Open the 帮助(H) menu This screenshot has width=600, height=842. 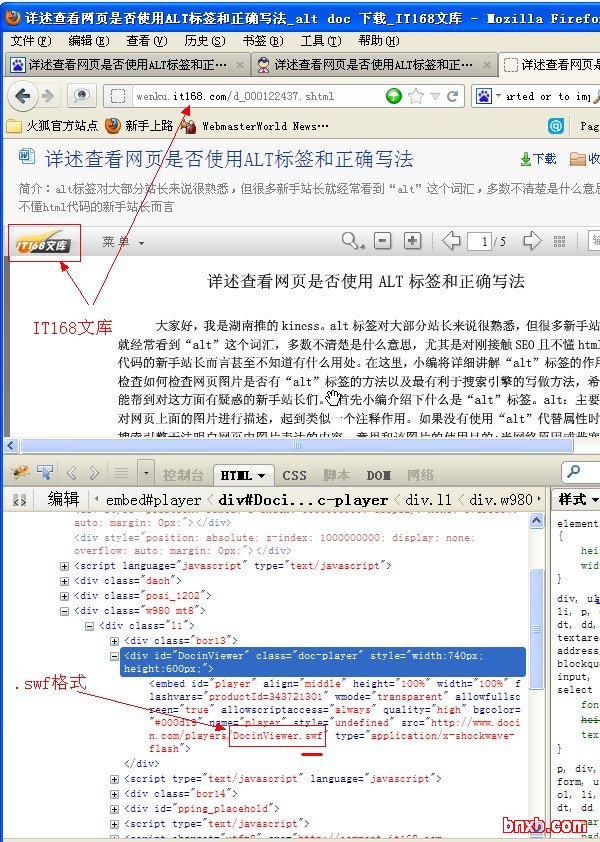379,41
